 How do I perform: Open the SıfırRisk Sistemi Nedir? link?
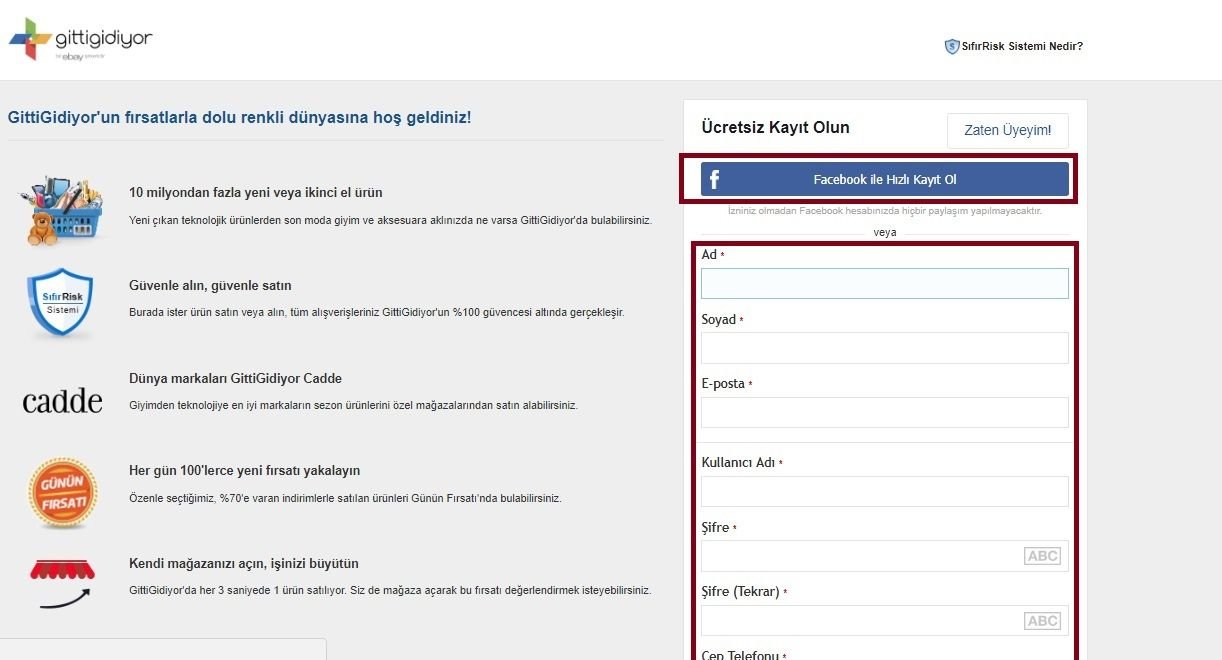pyautogui.click(x=1022, y=46)
